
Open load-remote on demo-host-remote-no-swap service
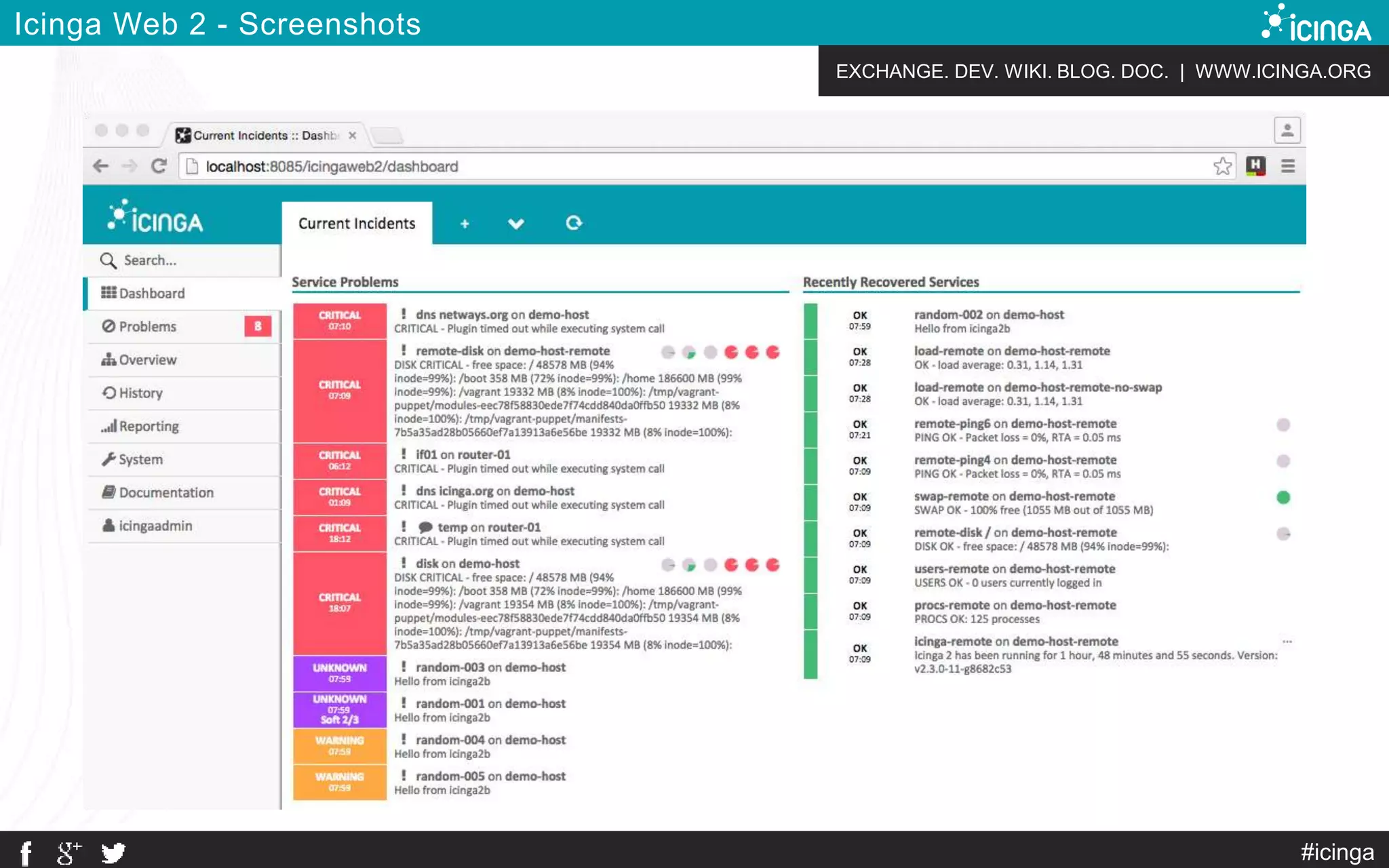[1038, 388]
